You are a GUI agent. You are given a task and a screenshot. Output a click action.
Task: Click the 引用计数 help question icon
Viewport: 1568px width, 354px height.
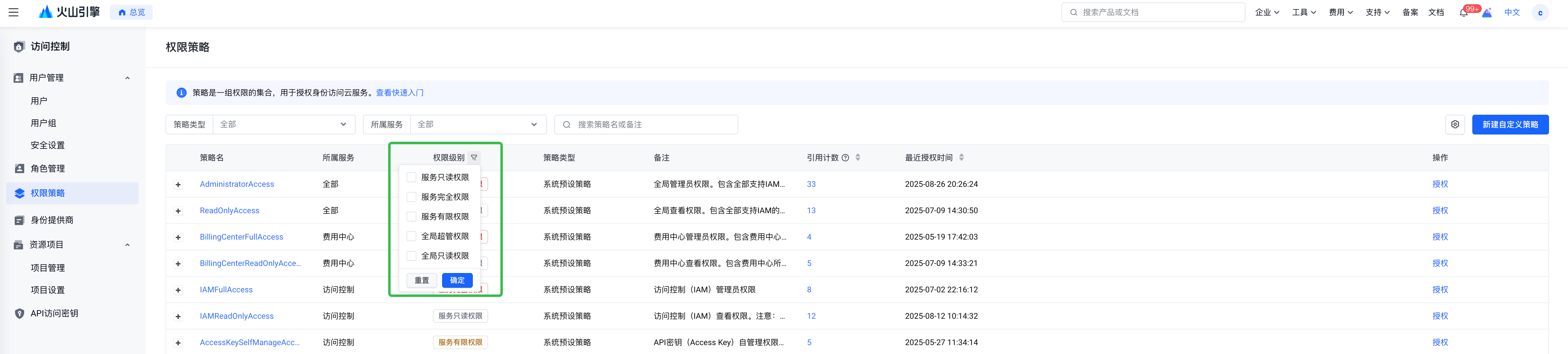tap(845, 158)
